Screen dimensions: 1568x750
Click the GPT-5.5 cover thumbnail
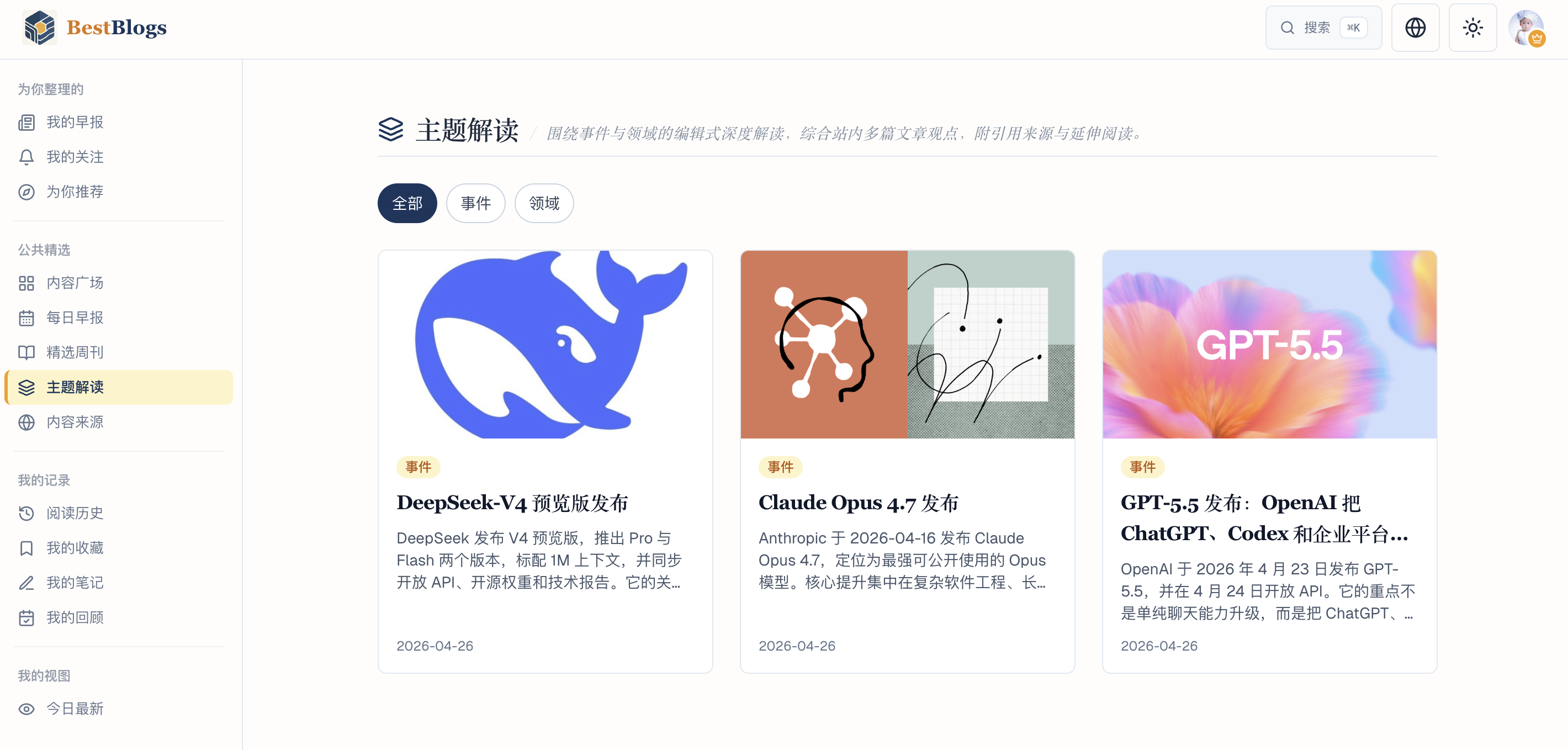1269,345
